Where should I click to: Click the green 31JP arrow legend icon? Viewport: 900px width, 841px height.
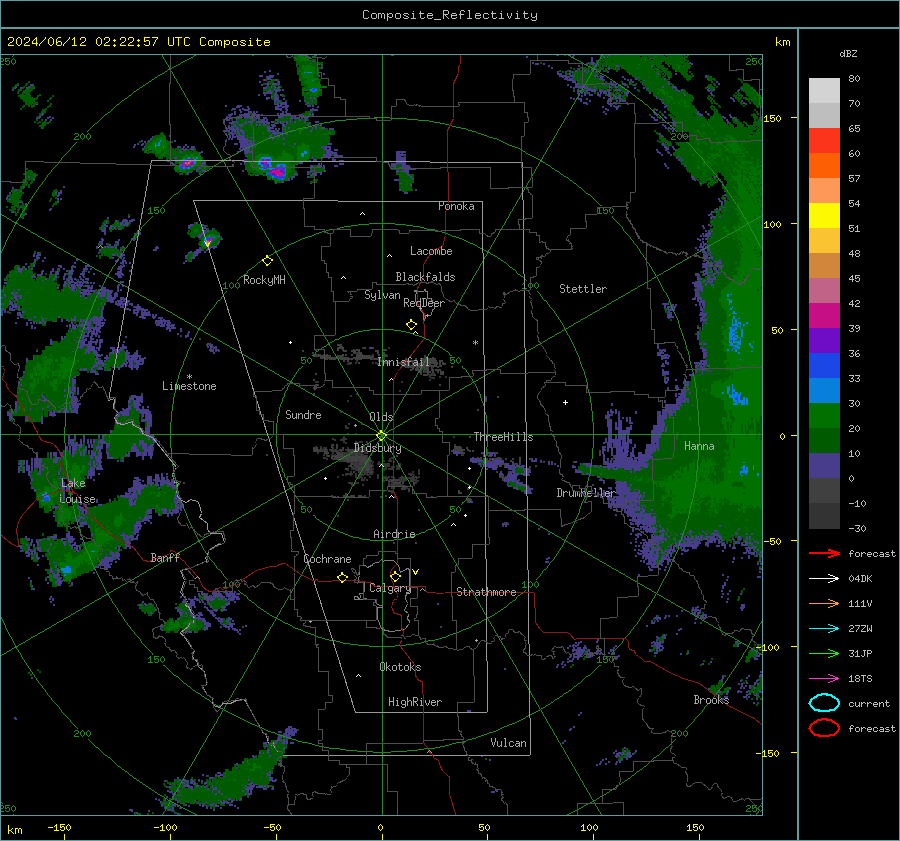[824, 653]
